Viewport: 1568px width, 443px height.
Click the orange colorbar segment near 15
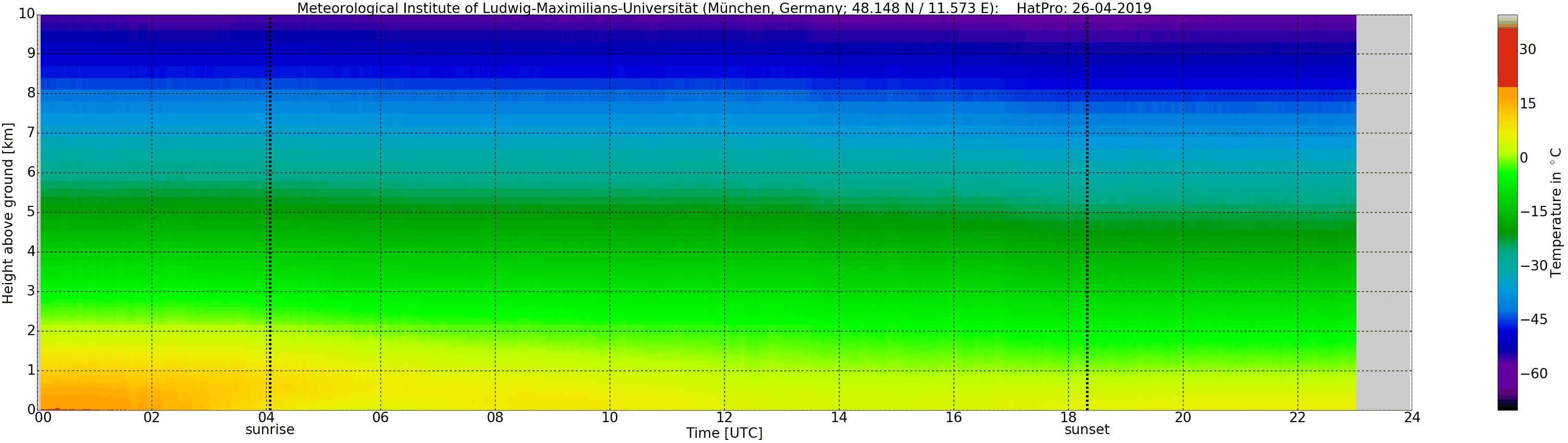coord(1507,103)
